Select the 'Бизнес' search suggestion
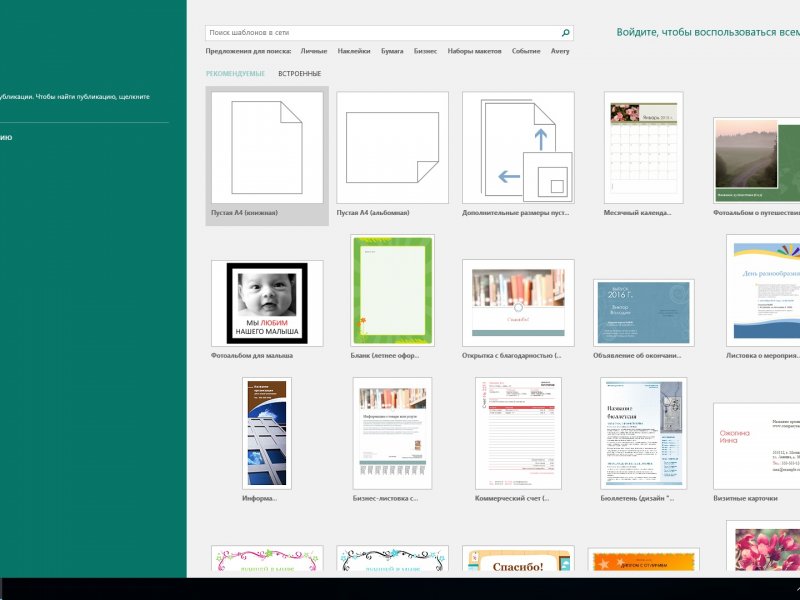This screenshot has width=800, height=600. (x=425, y=51)
